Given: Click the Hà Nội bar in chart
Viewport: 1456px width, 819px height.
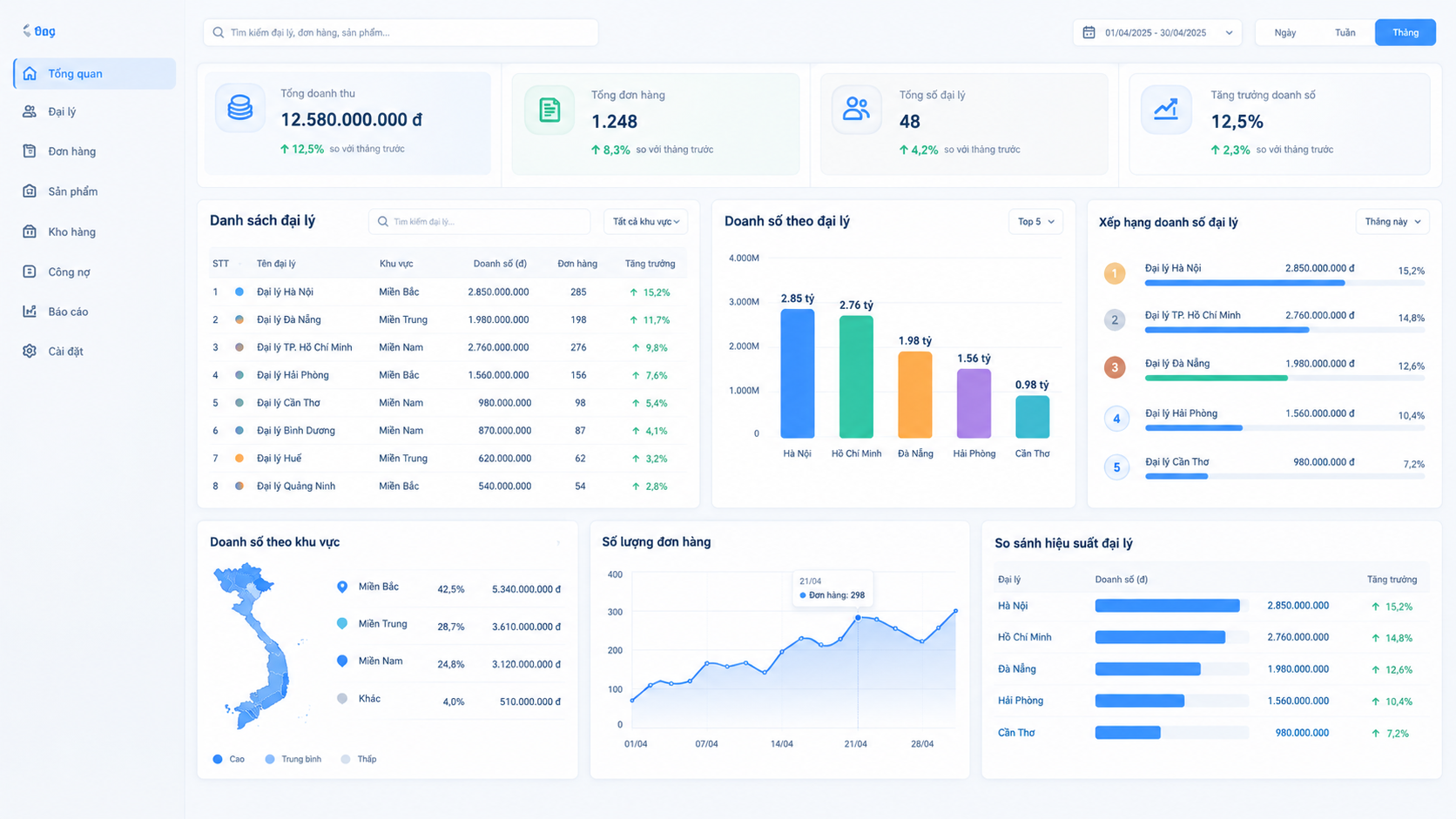Looking at the screenshot, I should pos(798,373).
